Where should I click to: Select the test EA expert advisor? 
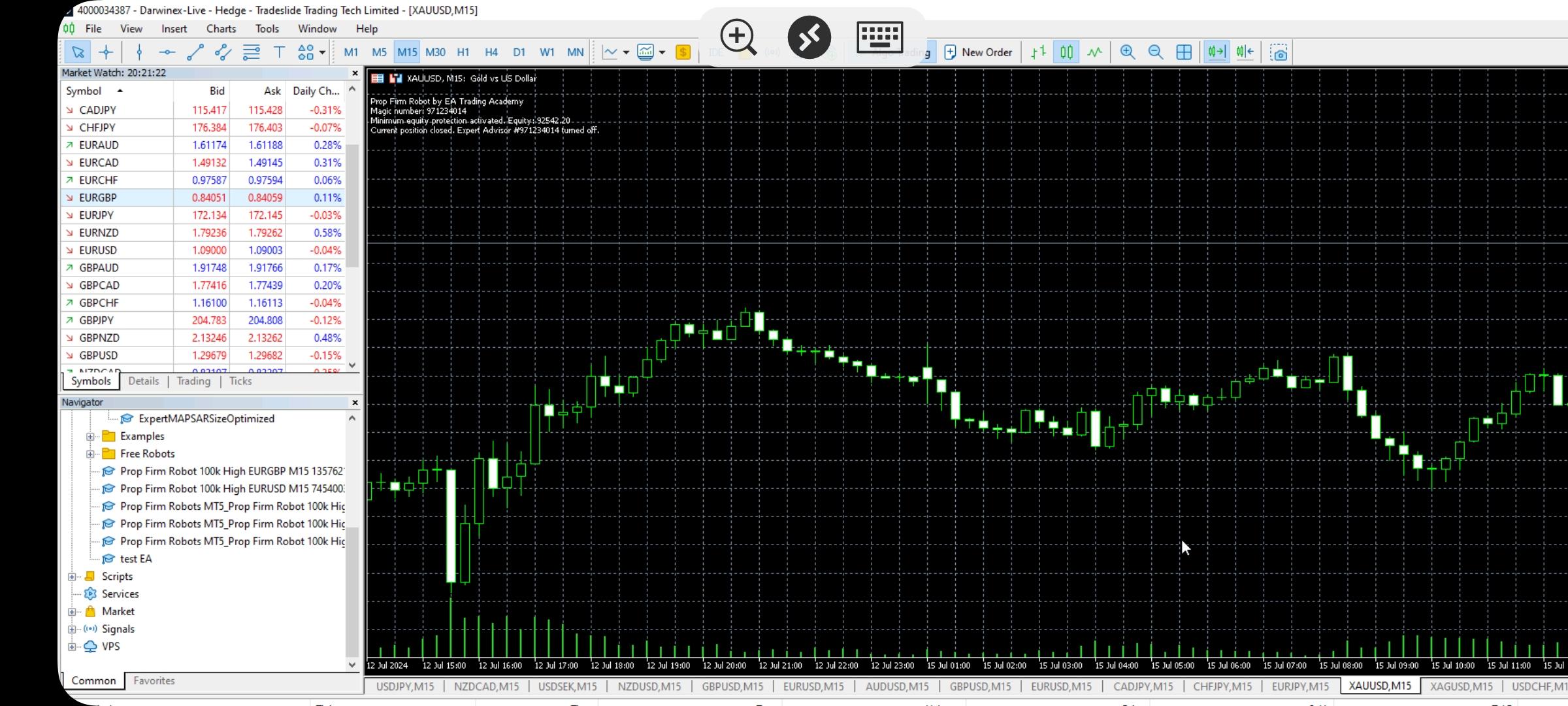coord(136,559)
